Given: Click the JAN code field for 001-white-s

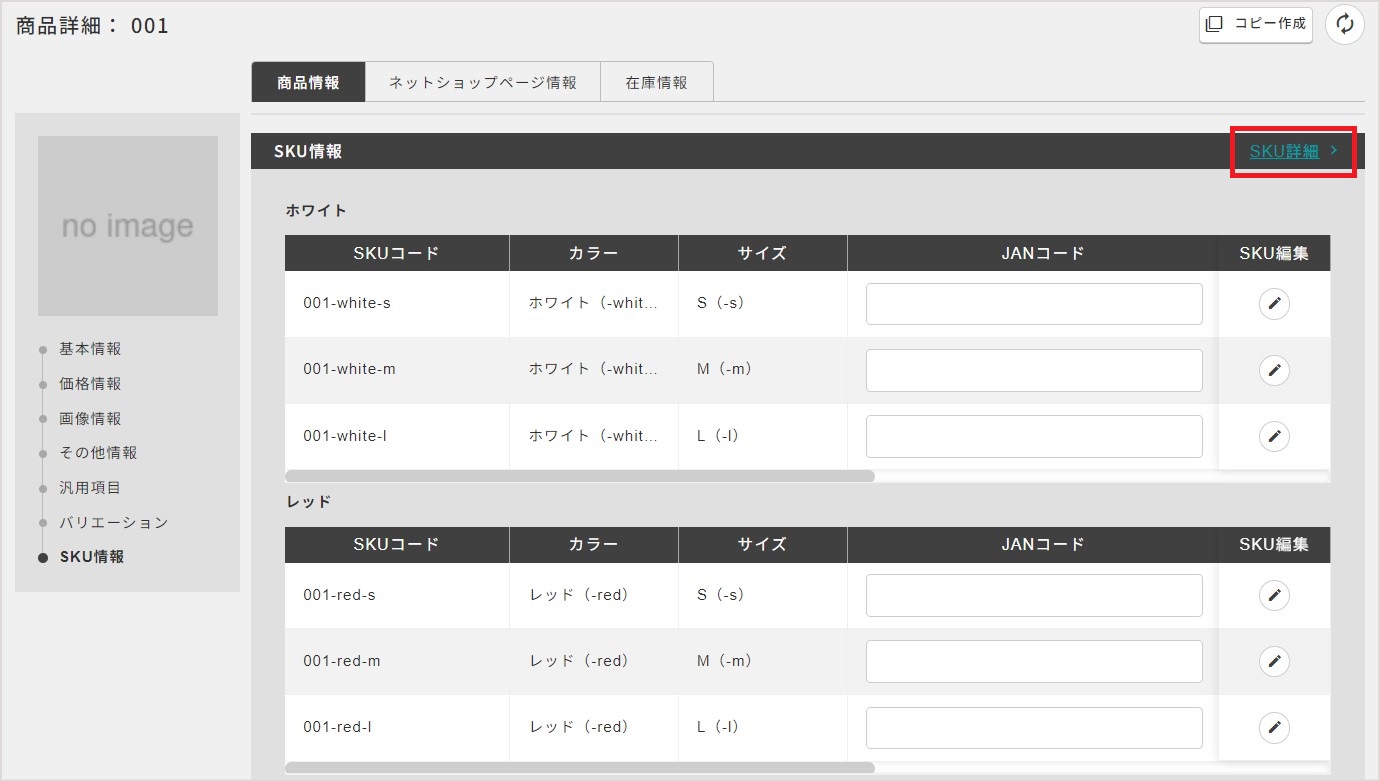Looking at the screenshot, I should click(1034, 304).
